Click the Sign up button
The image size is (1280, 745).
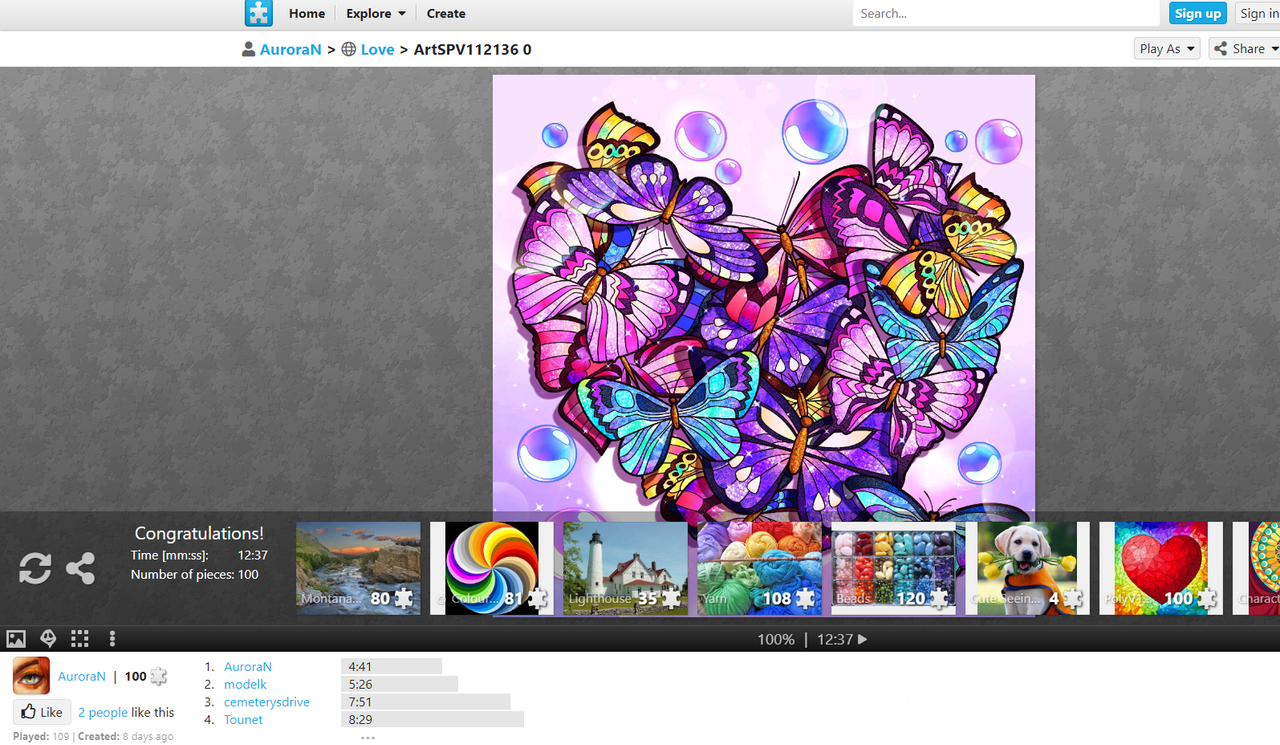pyautogui.click(x=1198, y=13)
